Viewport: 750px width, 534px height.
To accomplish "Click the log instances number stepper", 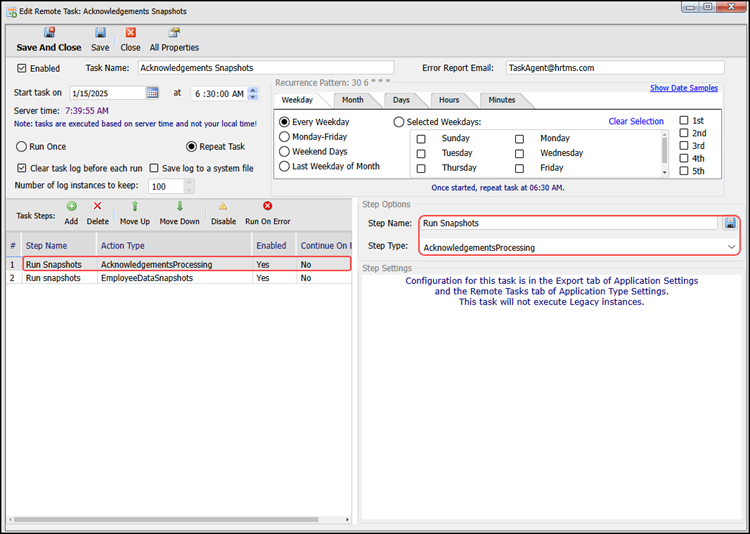I will (189, 186).
